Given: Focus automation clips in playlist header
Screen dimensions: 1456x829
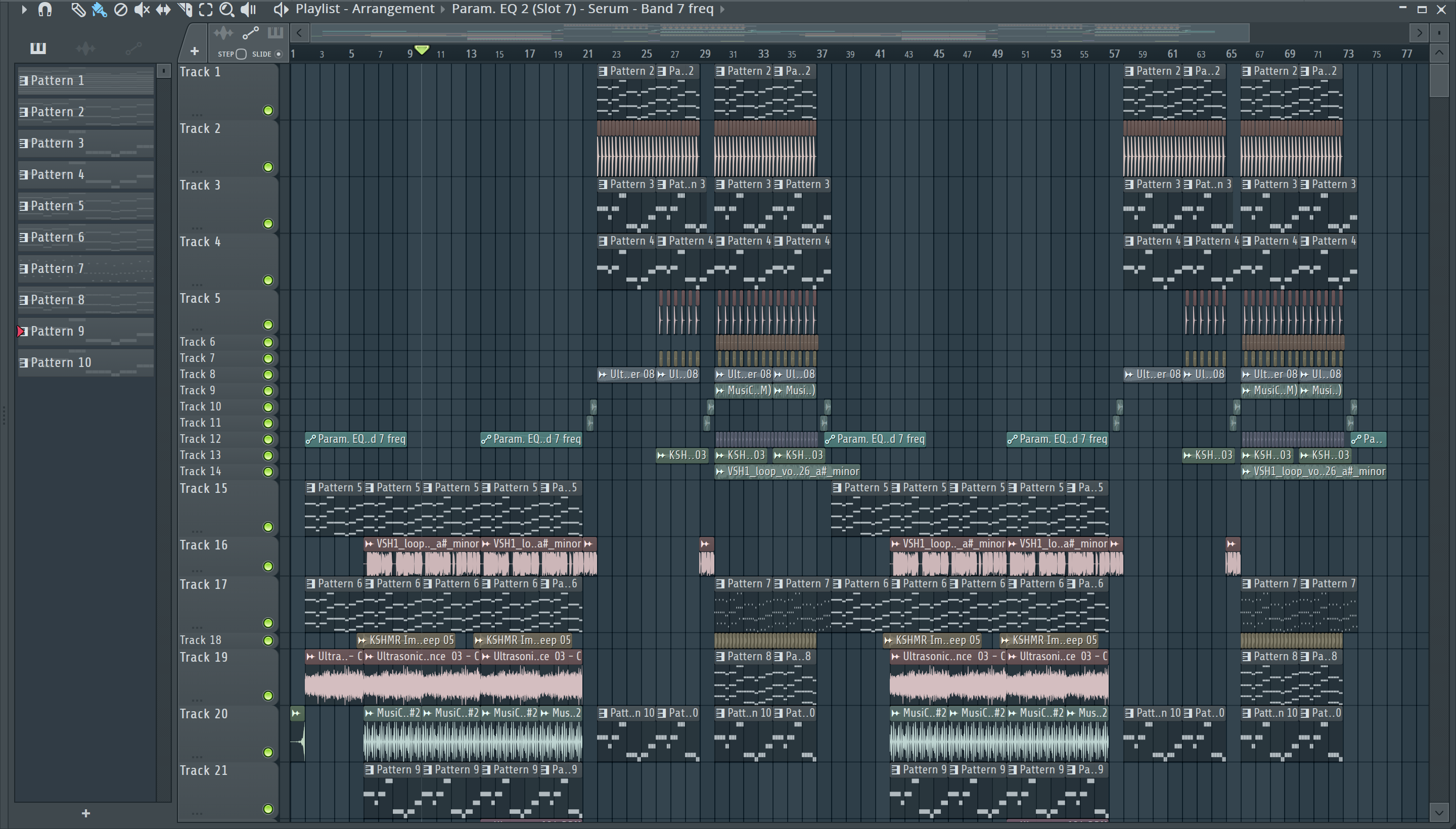Looking at the screenshot, I should [x=251, y=33].
